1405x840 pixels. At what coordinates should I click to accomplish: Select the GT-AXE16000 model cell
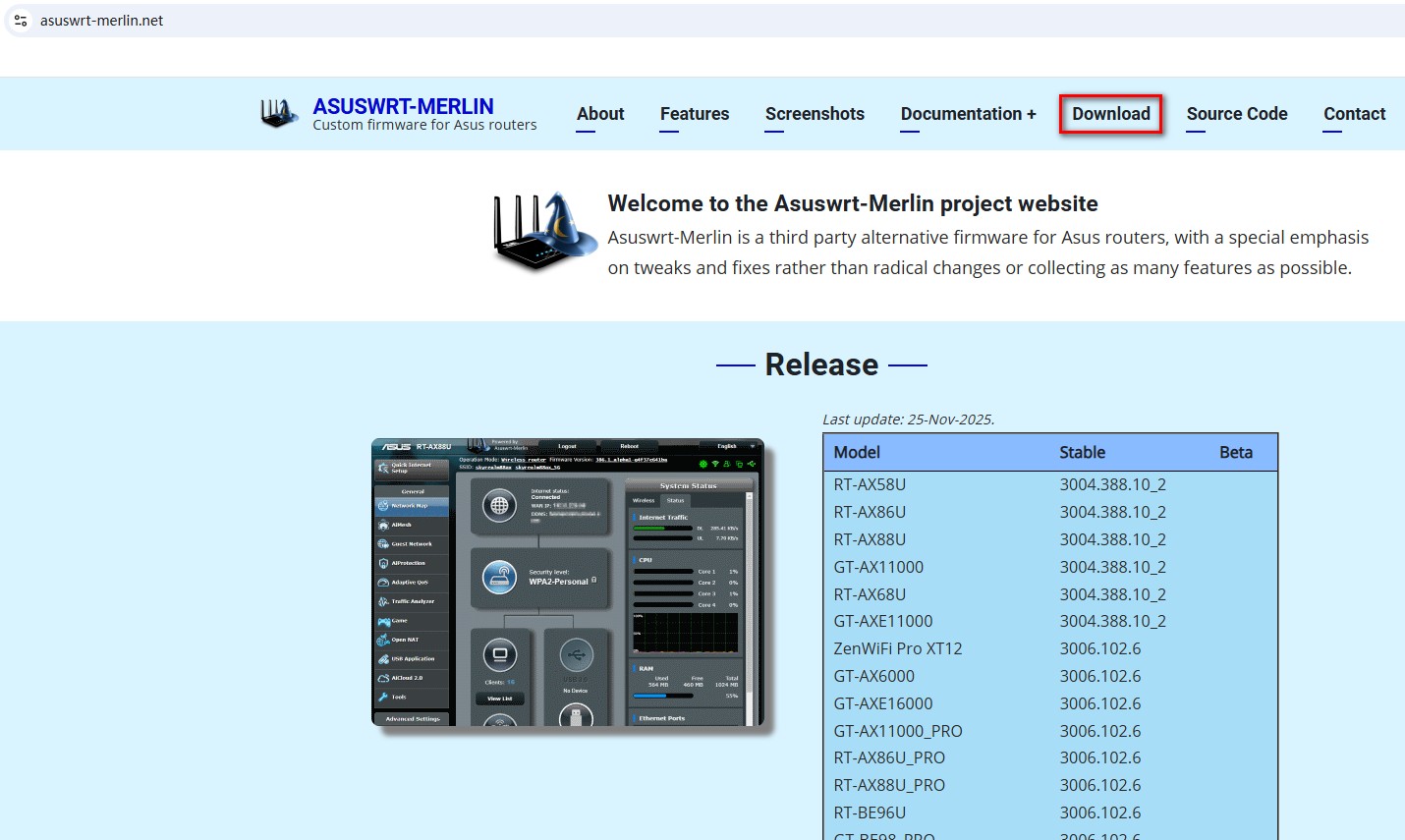882,703
